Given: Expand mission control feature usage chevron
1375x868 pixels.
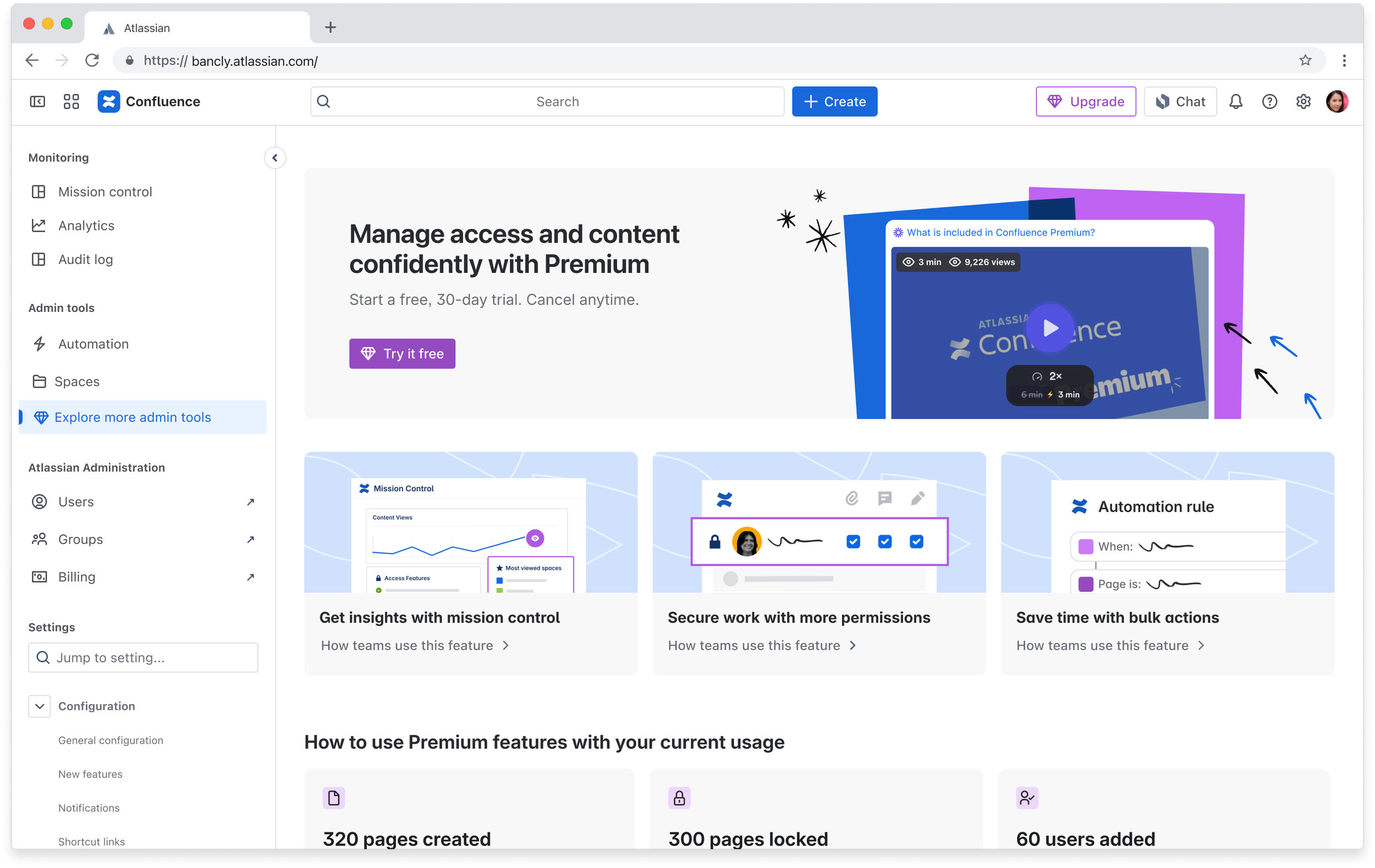Looking at the screenshot, I should (505, 646).
